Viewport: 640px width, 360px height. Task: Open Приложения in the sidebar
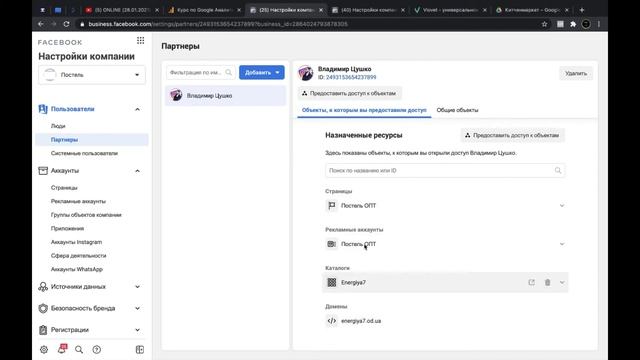(x=67, y=229)
